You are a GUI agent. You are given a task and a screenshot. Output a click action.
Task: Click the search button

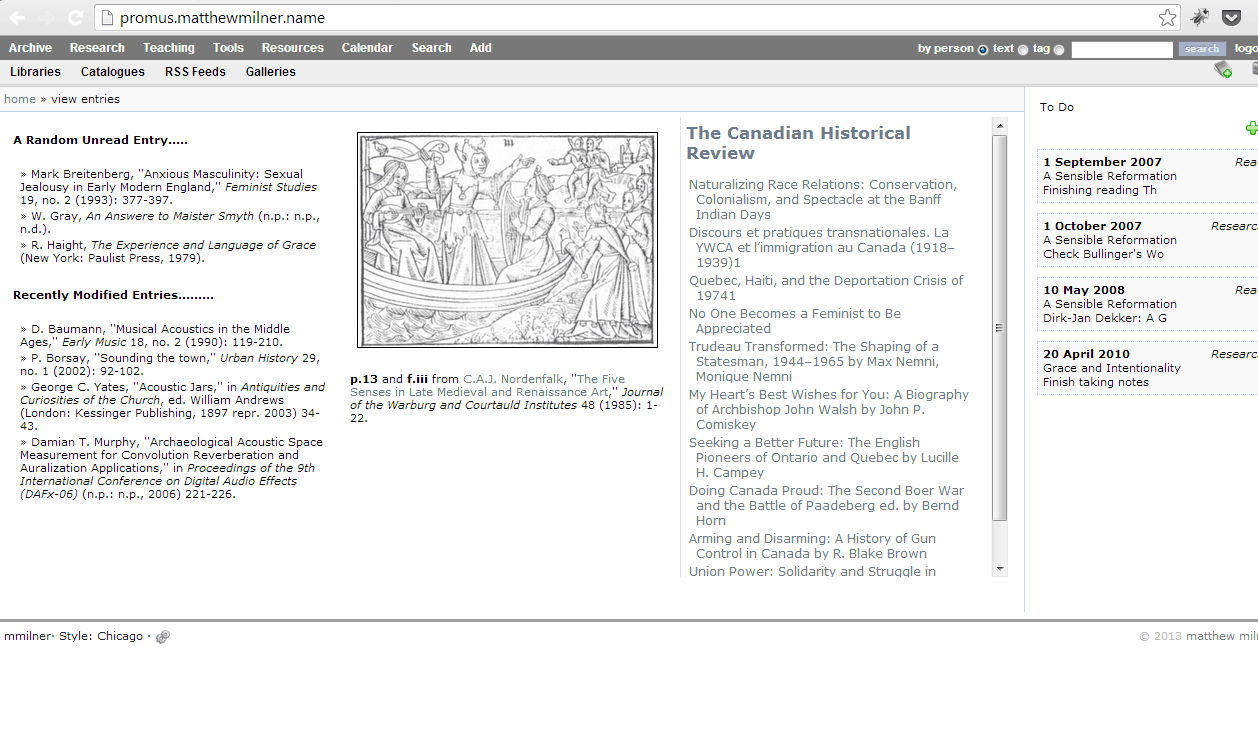tap(1202, 49)
